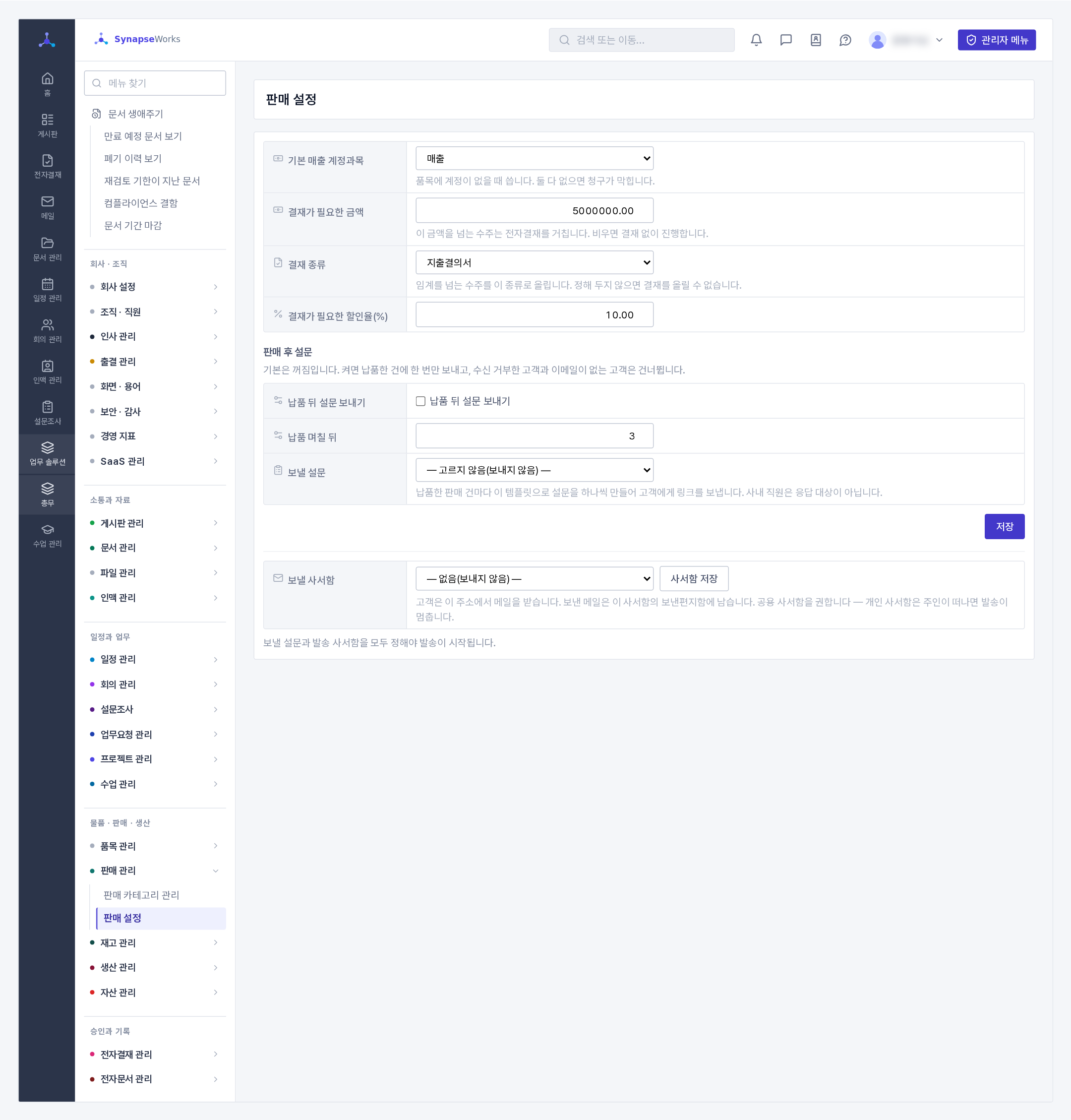Open the 결재 종류 dropdown
The image size is (1071, 1120).
(535, 263)
